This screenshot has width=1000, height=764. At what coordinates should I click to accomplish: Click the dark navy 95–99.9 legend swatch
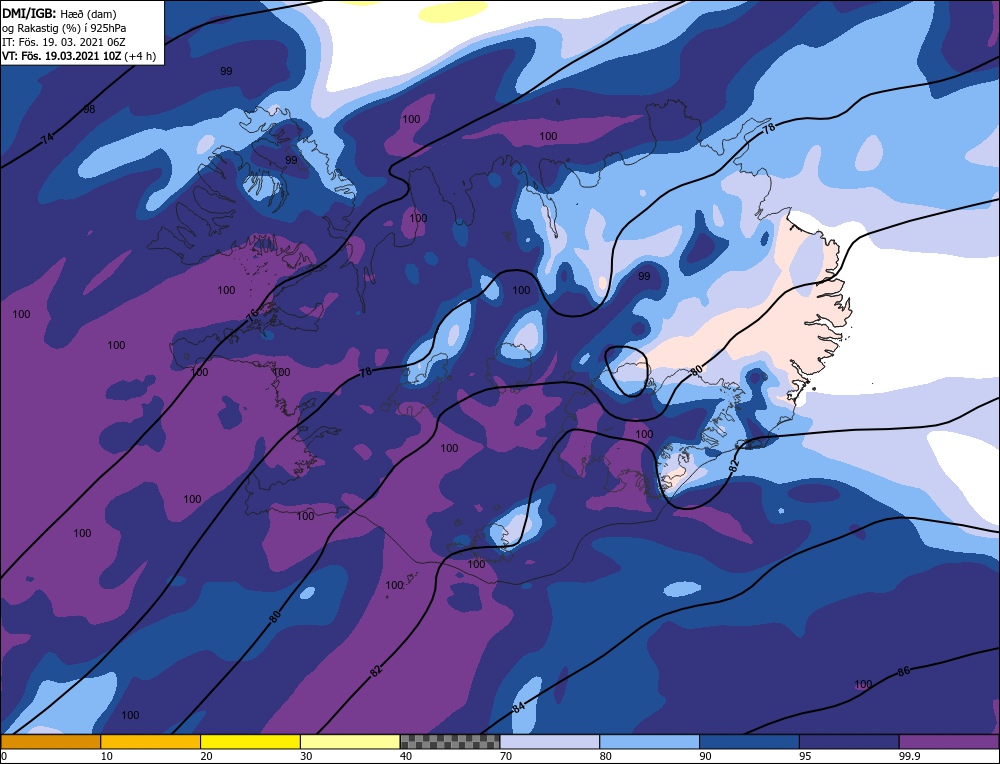[849, 742]
